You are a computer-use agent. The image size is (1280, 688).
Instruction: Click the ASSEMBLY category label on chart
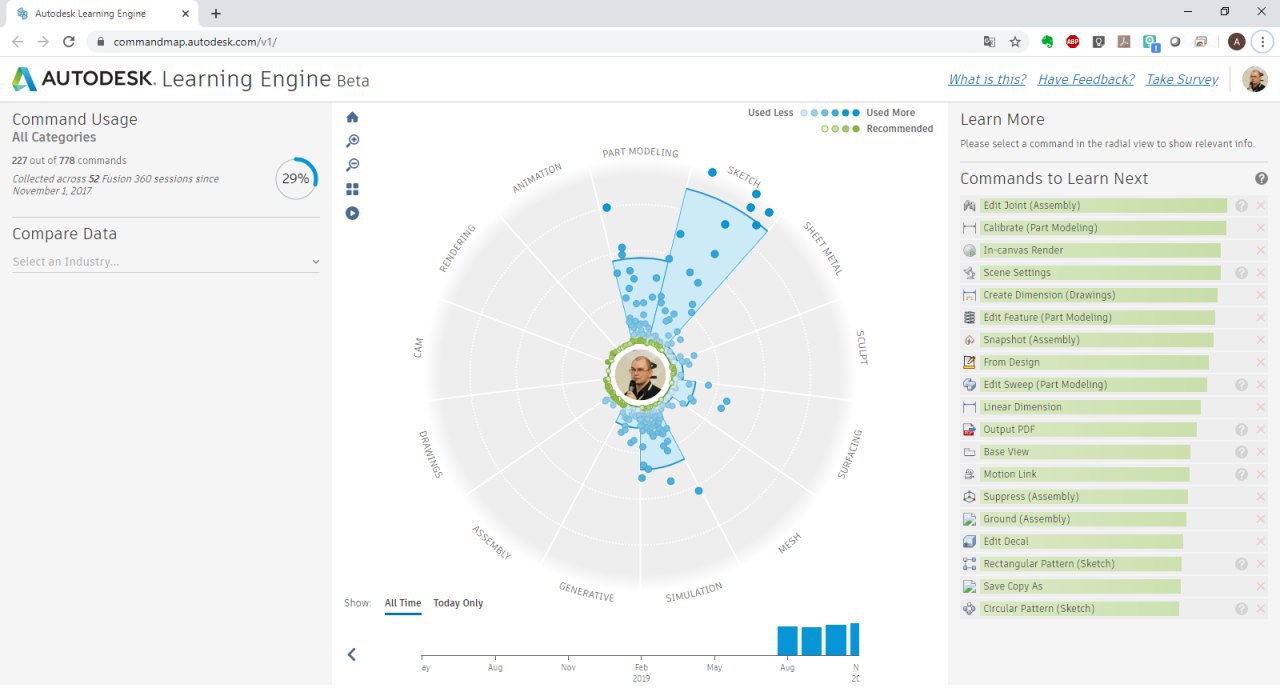click(x=492, y=542)
